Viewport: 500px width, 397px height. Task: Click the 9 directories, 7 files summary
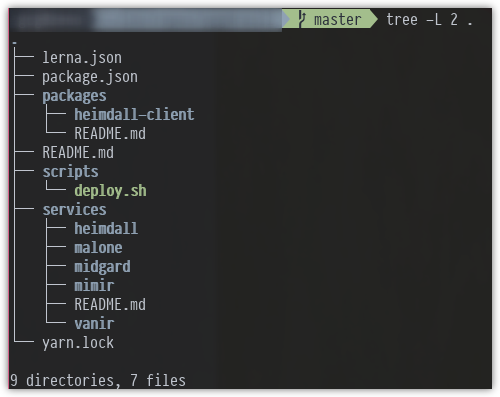(x=98, y=381)
